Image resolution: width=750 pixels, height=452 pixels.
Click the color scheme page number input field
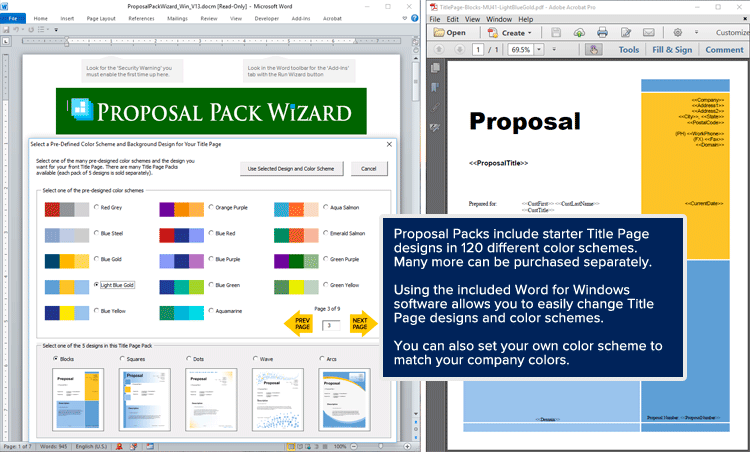331,326
